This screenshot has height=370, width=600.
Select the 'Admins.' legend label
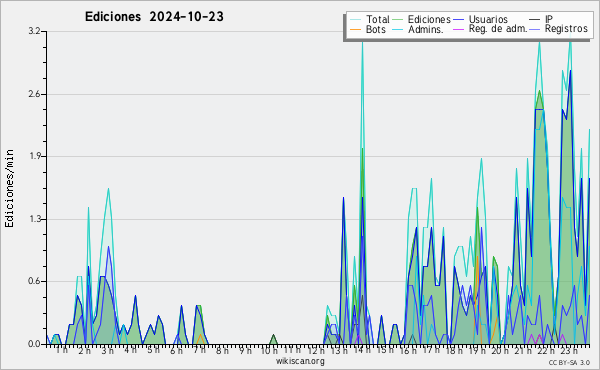point(426,29)
